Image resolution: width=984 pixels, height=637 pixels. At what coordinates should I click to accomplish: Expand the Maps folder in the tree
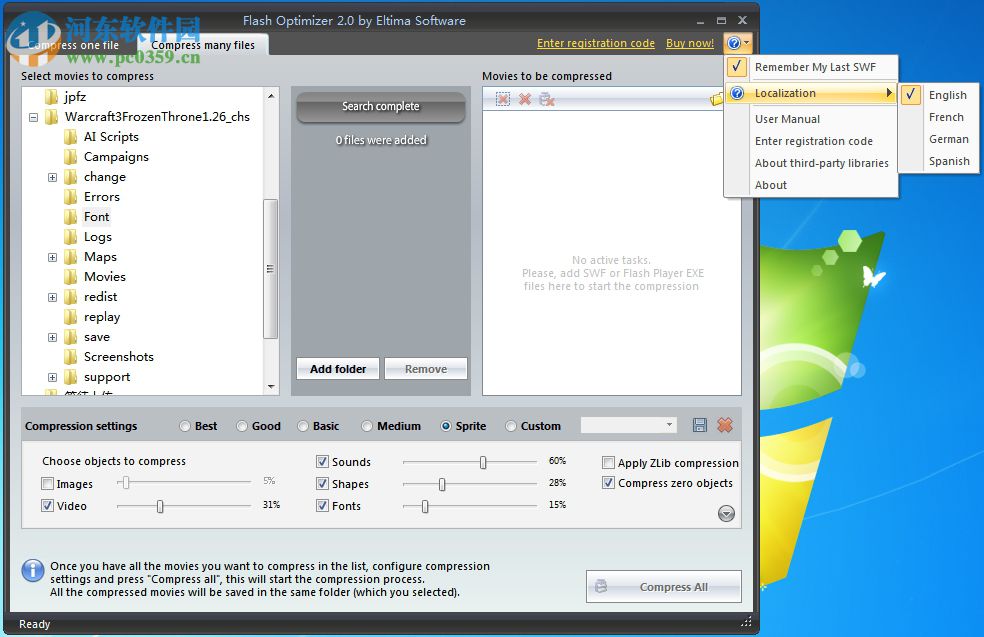pos(52,257)
